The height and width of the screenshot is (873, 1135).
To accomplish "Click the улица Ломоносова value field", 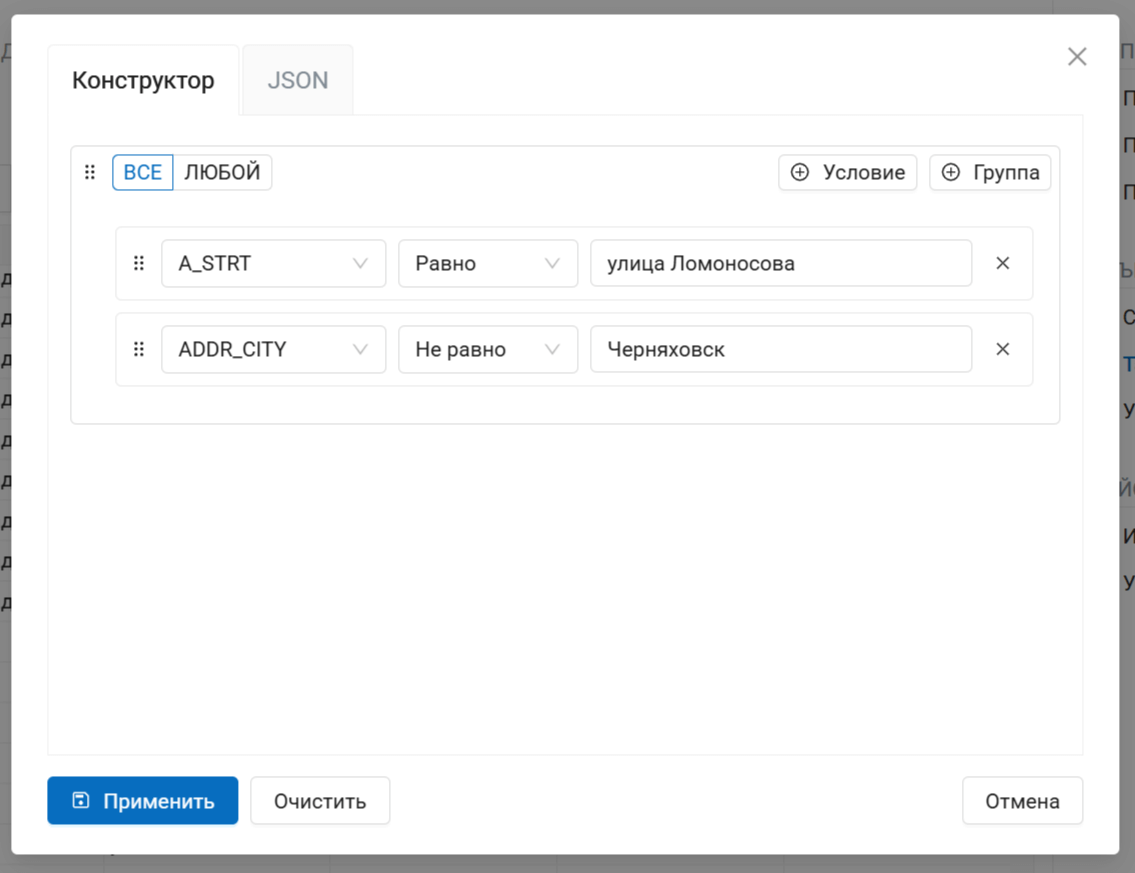I will [x=780, y=263].
